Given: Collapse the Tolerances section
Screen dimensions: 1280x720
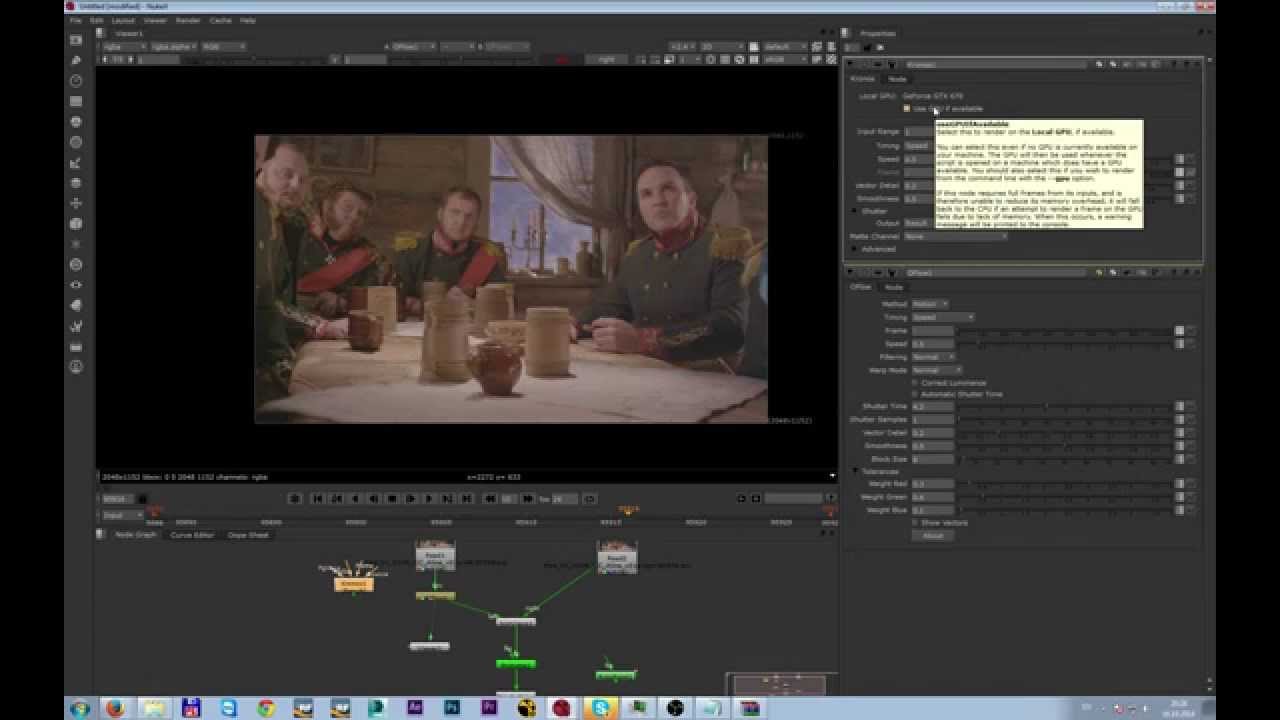Looking at the screenshot, I should [x=856, y=471].
